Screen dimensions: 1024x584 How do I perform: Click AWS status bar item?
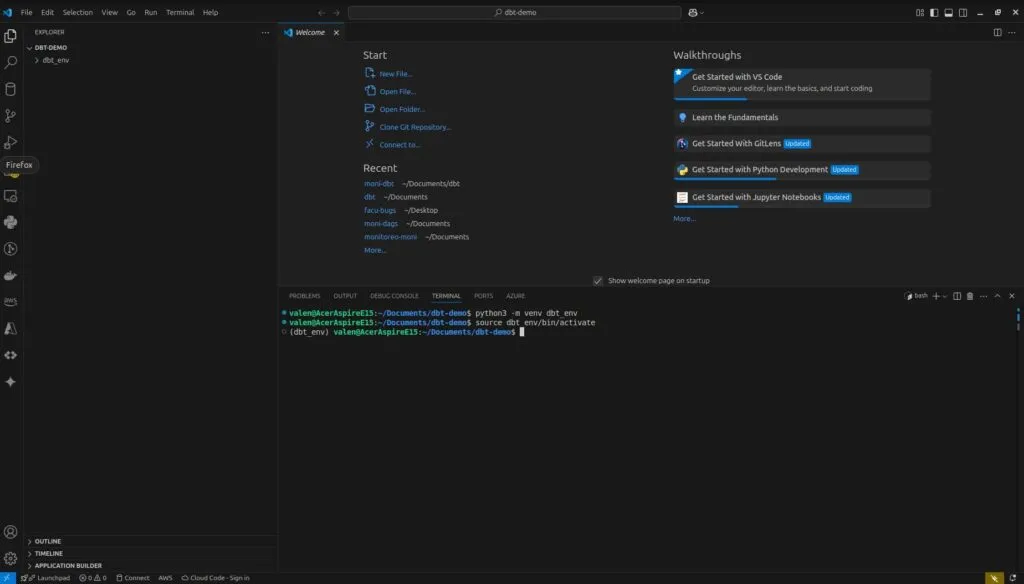tap(165, 578)
